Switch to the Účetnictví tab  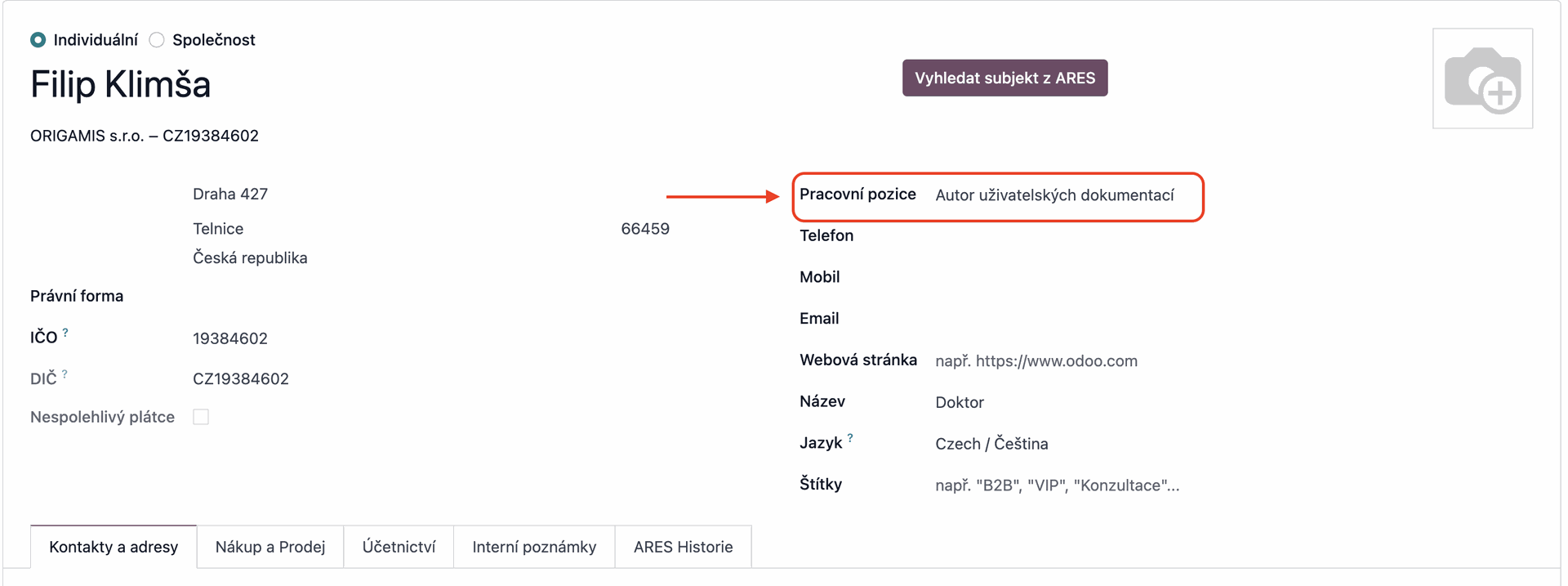(x=399, y=547)
